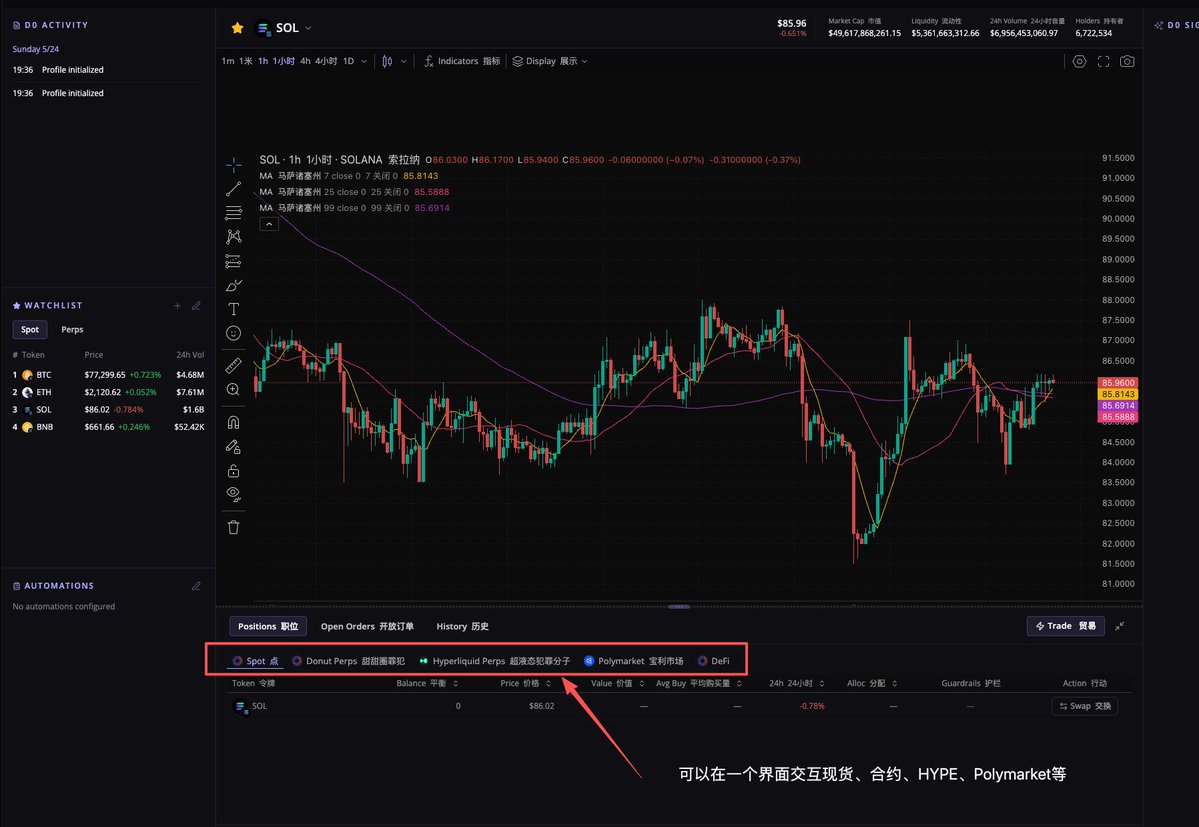Open chart settings hexagon icon

click(x=1079, y=61)
